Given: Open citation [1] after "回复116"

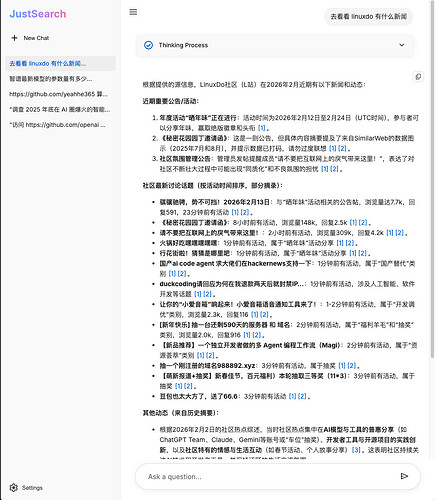Looking at the screenshot, I should click(x=255, y=314).
